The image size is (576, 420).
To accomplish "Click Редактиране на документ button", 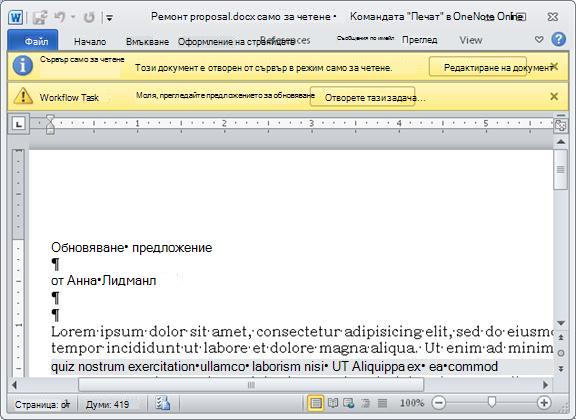I will click(x=478, y=67).
